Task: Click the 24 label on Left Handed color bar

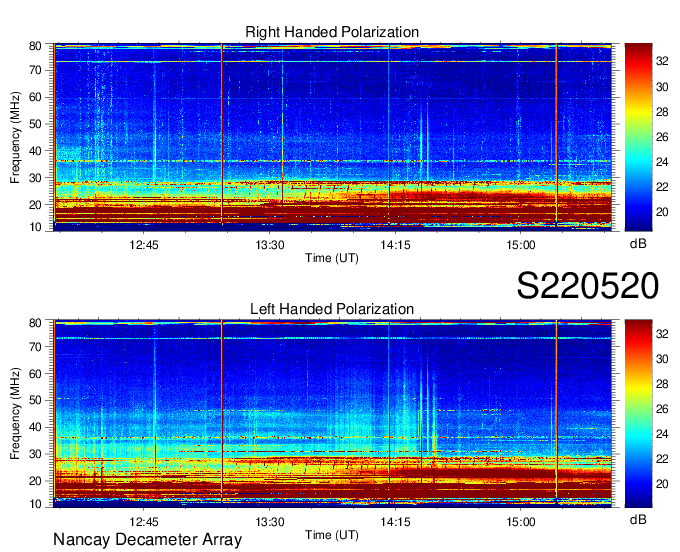Action: [662, 434]
